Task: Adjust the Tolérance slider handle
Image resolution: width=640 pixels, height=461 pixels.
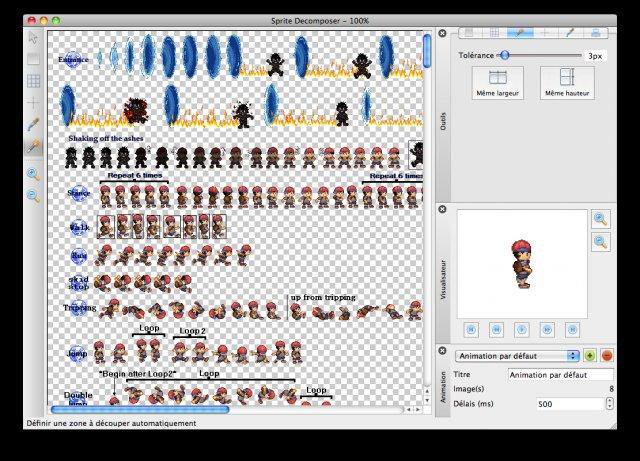Action: pyautogui.click(x=505, y=55)
